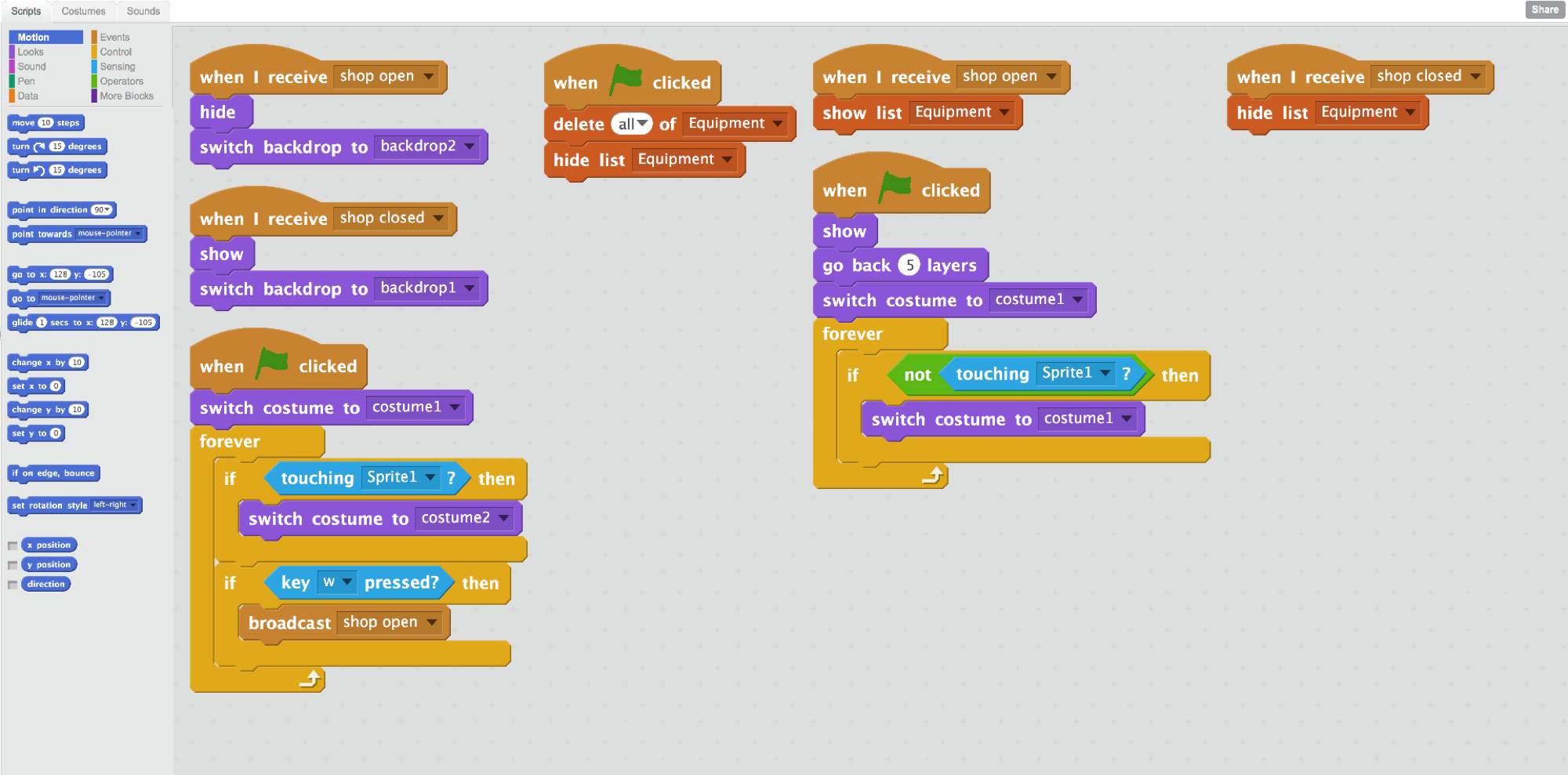Expand the Sprite1 dropdown in the touching block
The image size is (1568, 775).
(430, 477)
